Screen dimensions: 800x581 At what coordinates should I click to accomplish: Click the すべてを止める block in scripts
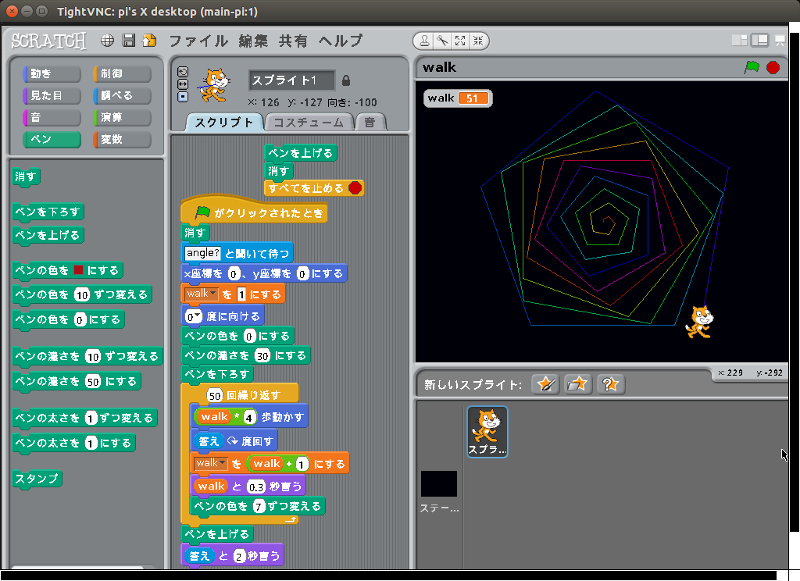314,188
